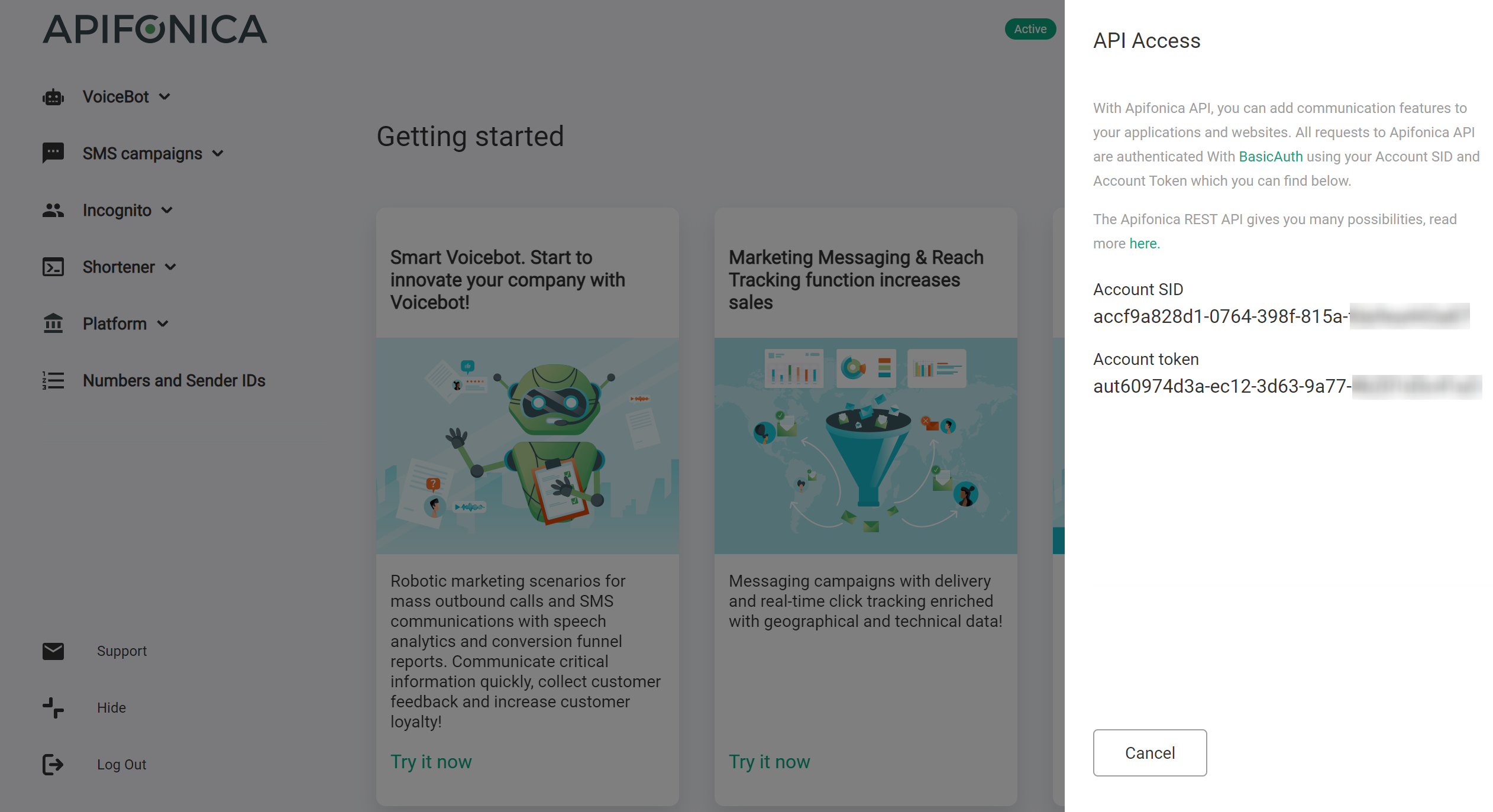Click the SMS campaigns sidebar icon
Image resolution: width=1493 pixels, height=812 pixels.
(x=52, y=153)
